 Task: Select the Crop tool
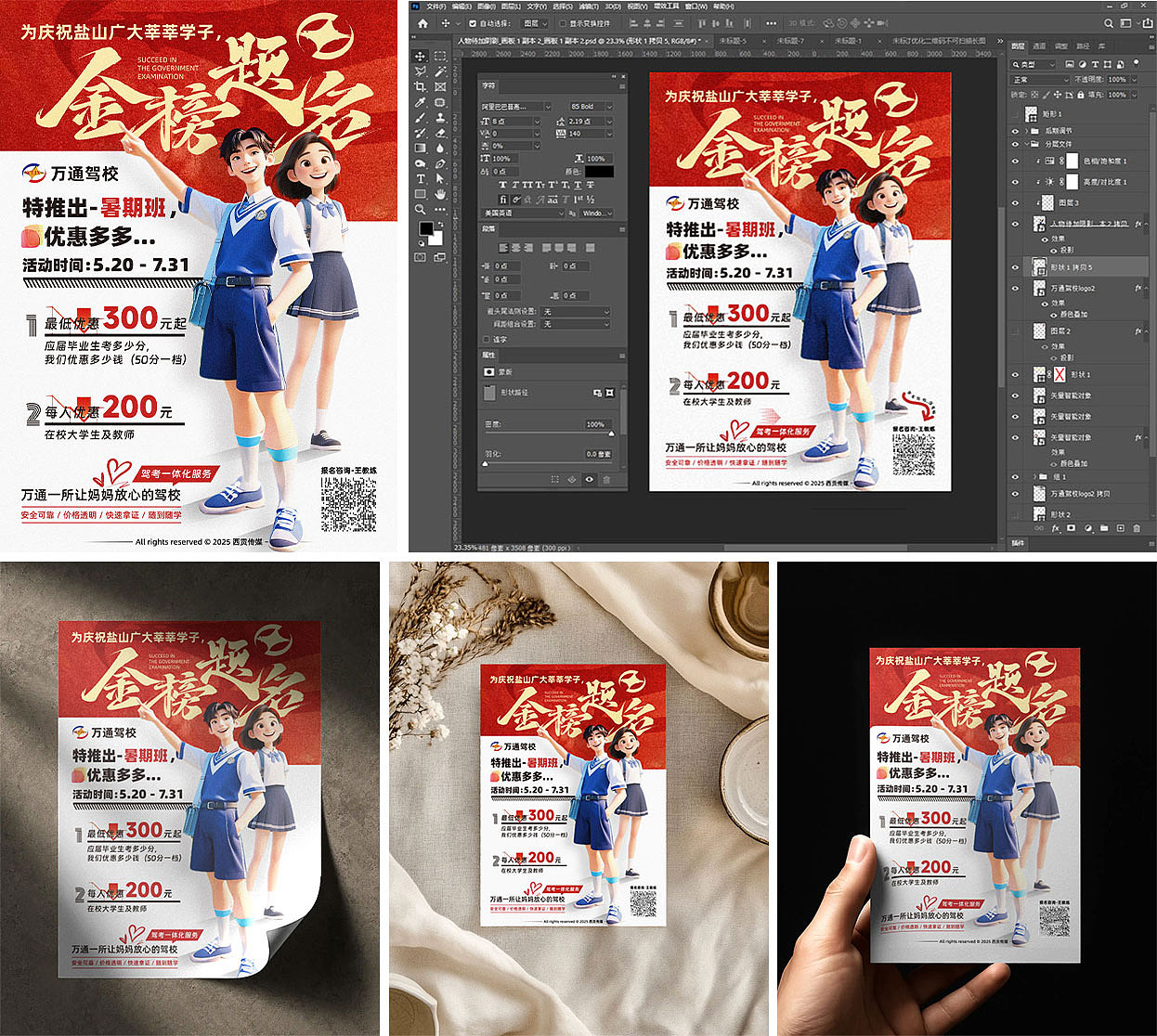click(x=419, y=87)
